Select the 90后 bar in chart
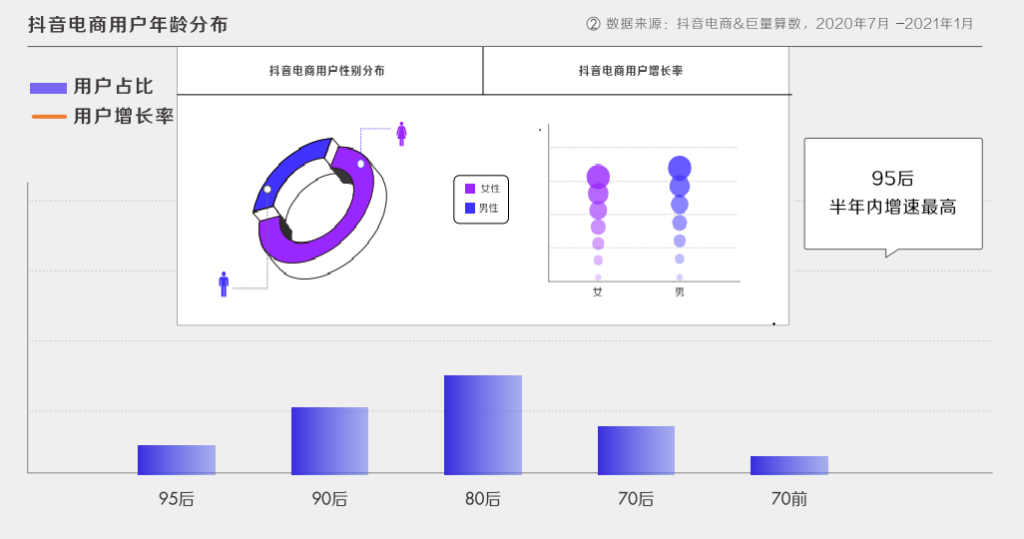The width and height of the screenshot is (1024, 539). point(330,441)
